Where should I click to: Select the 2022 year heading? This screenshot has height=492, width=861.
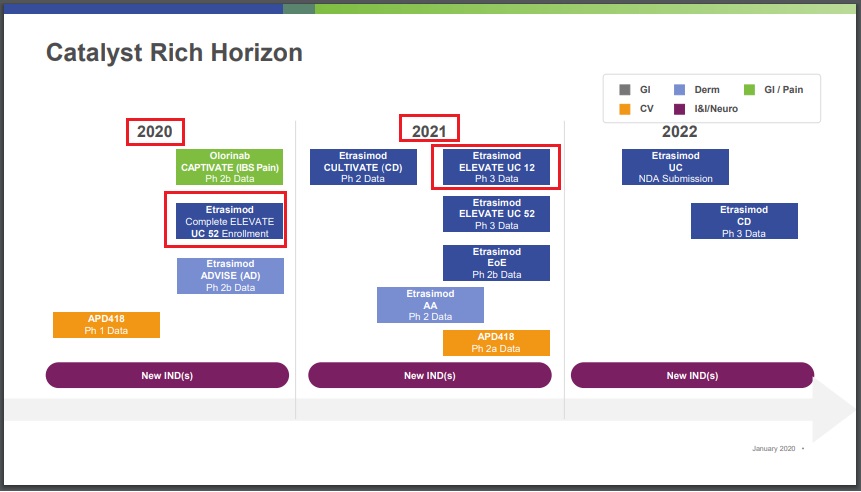679,132
